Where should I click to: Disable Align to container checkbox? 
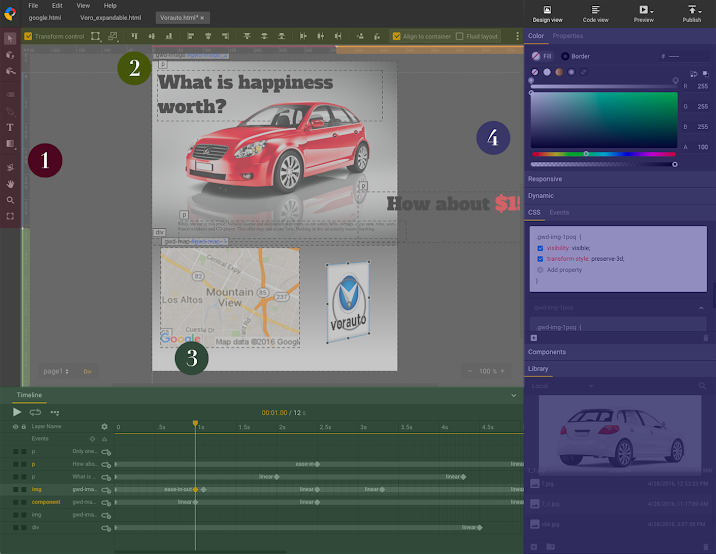(x=396, y=36)
